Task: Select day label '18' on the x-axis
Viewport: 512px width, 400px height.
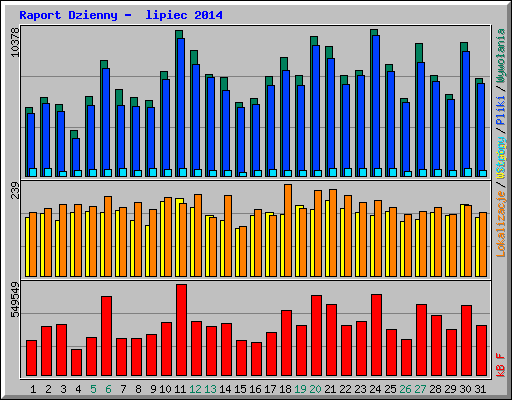Action: tap(285, 389)
